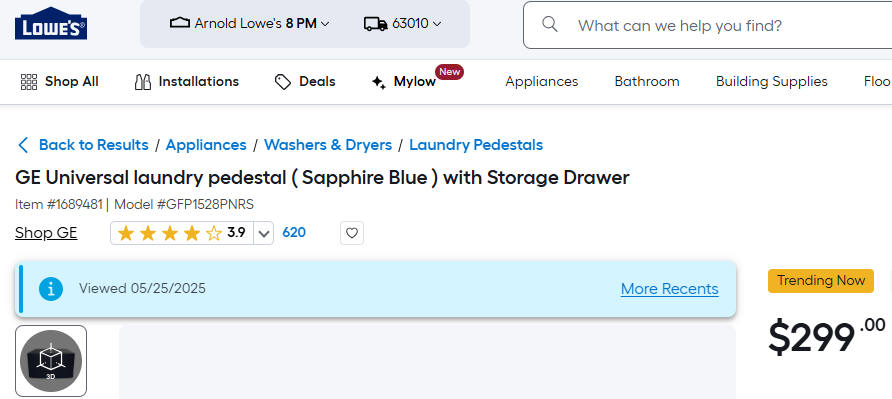Focus the 'What can we help you find?' search field

click(708, 25)
